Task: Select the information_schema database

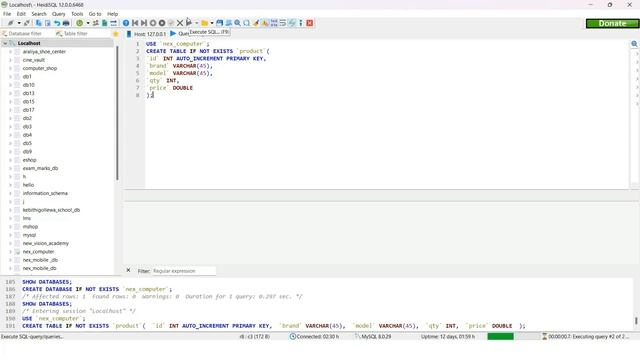Action: (45, 193)
